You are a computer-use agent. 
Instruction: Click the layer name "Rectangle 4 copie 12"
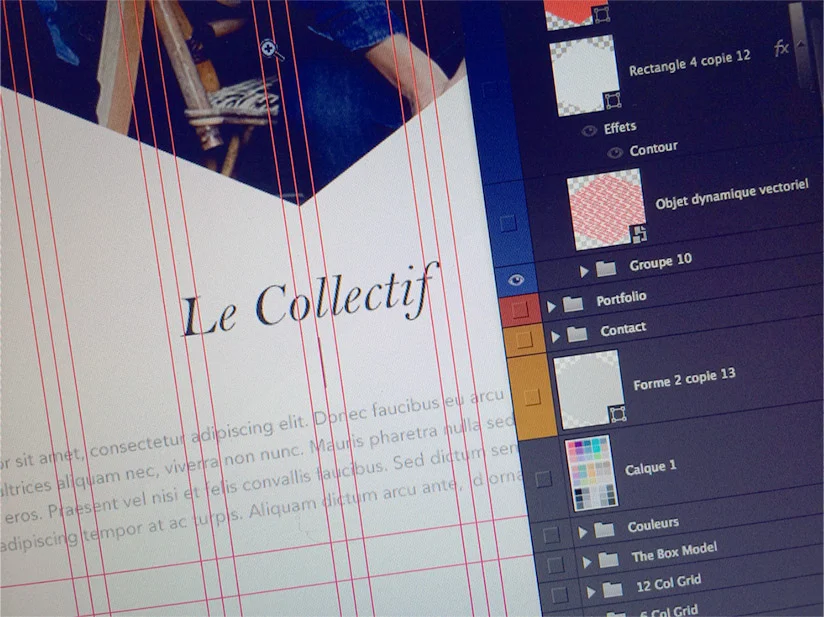689,63
